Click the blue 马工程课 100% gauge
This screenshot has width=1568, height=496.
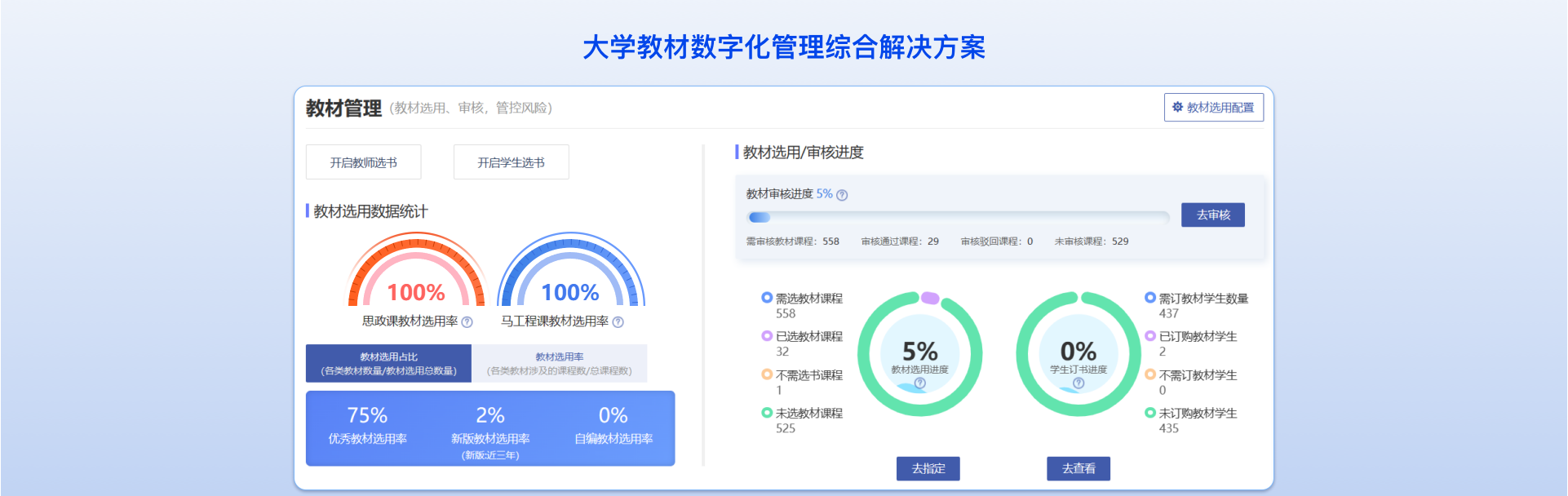pyautogui.click(x=571, y=270)
